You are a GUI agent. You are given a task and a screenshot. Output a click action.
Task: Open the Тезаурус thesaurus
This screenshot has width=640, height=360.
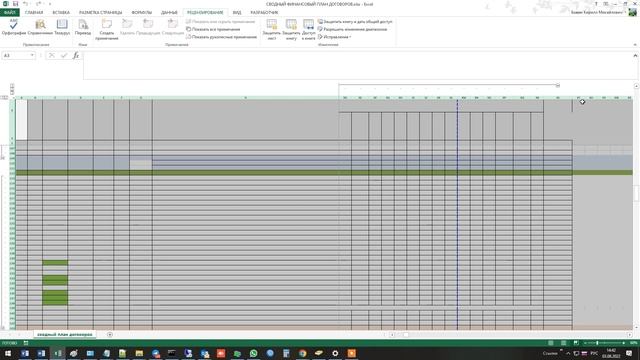click(62, 27)
